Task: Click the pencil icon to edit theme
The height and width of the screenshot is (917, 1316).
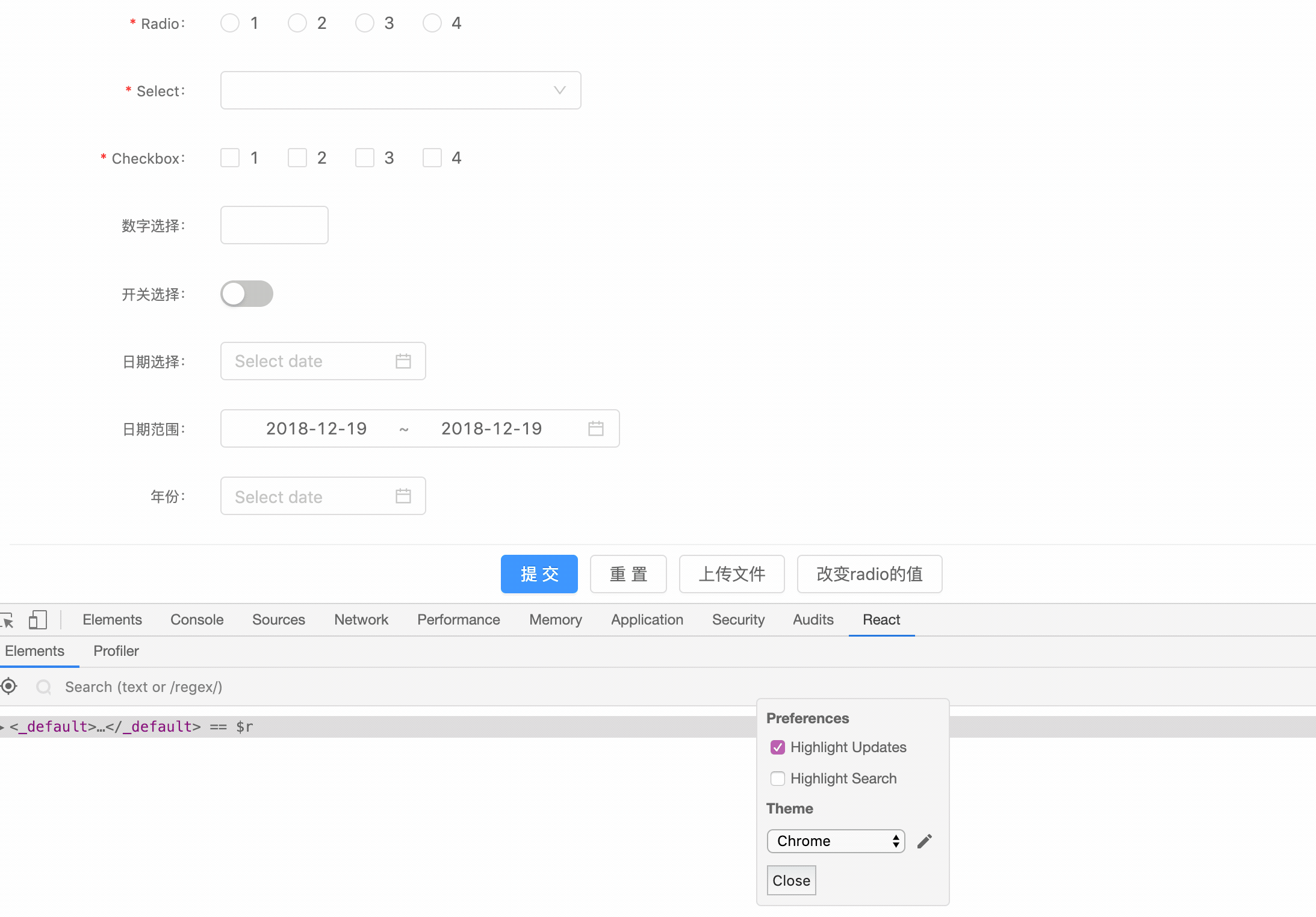Action: tap(925, 841)
